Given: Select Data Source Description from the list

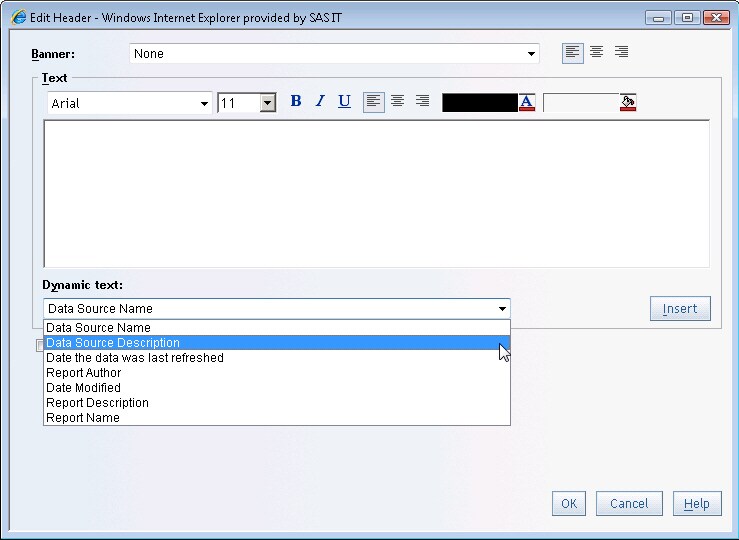Looking at the screenshot, I should pyautogui.click(x=113, y=343).
